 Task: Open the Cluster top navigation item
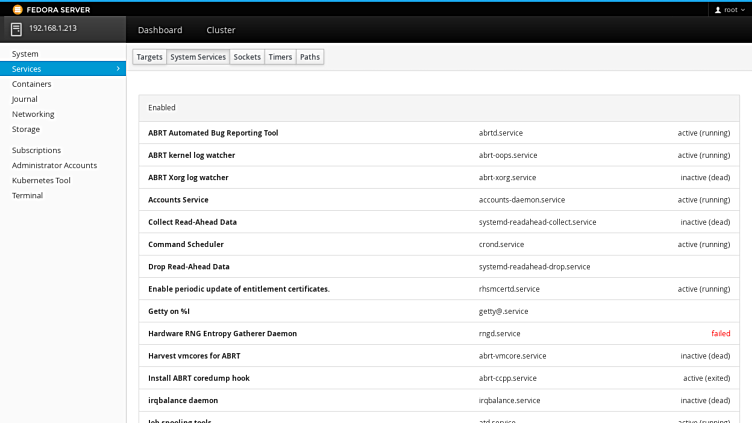click(220, 30)
